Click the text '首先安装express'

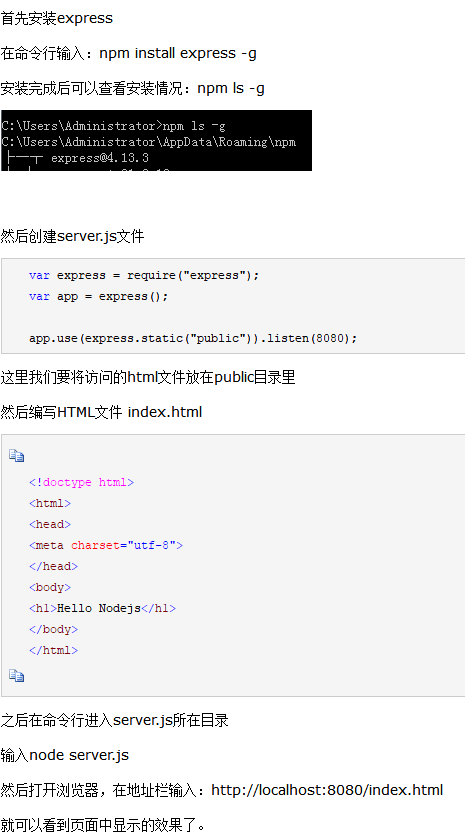[57, 18]
